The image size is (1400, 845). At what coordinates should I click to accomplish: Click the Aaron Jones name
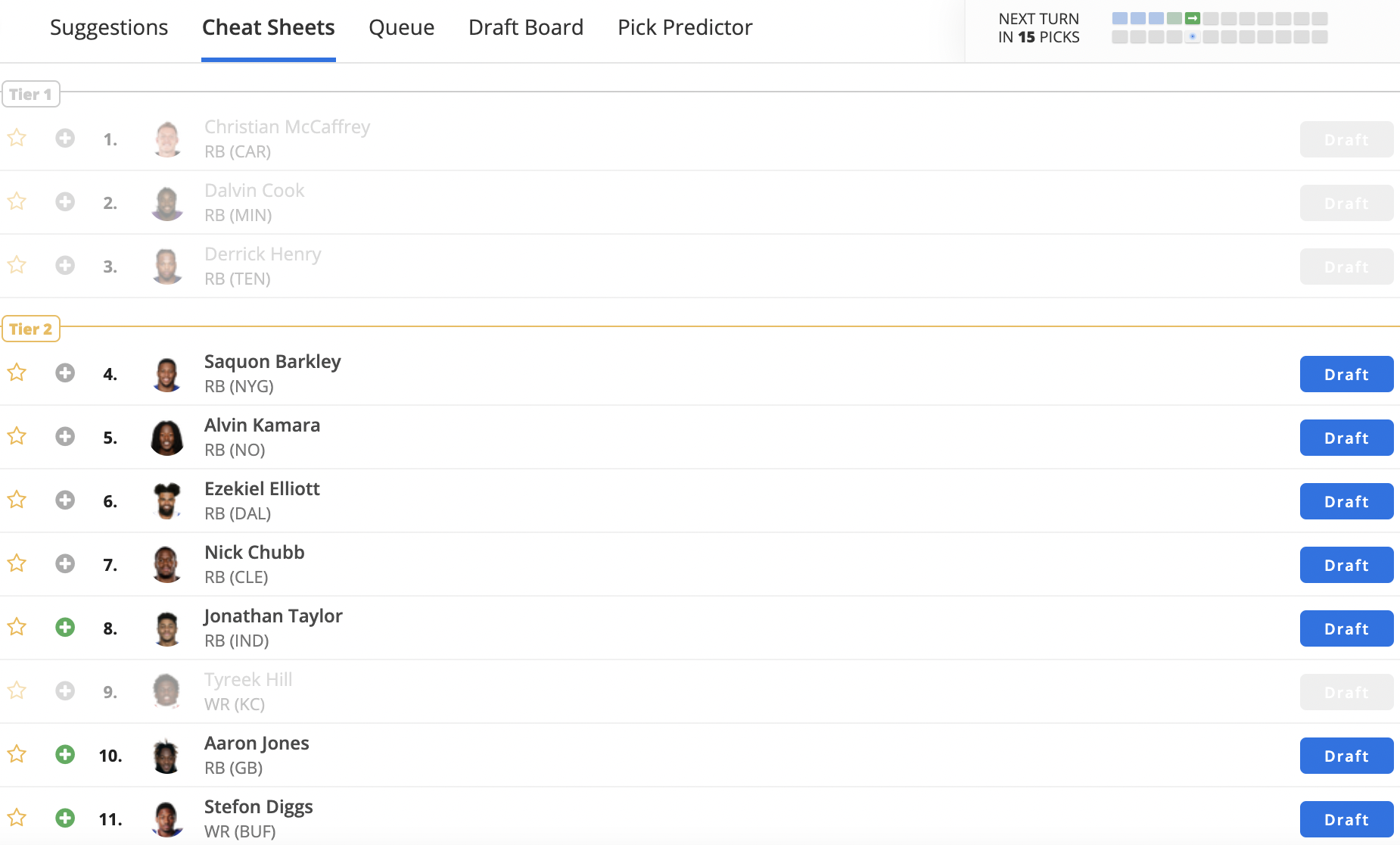[257, 744]
